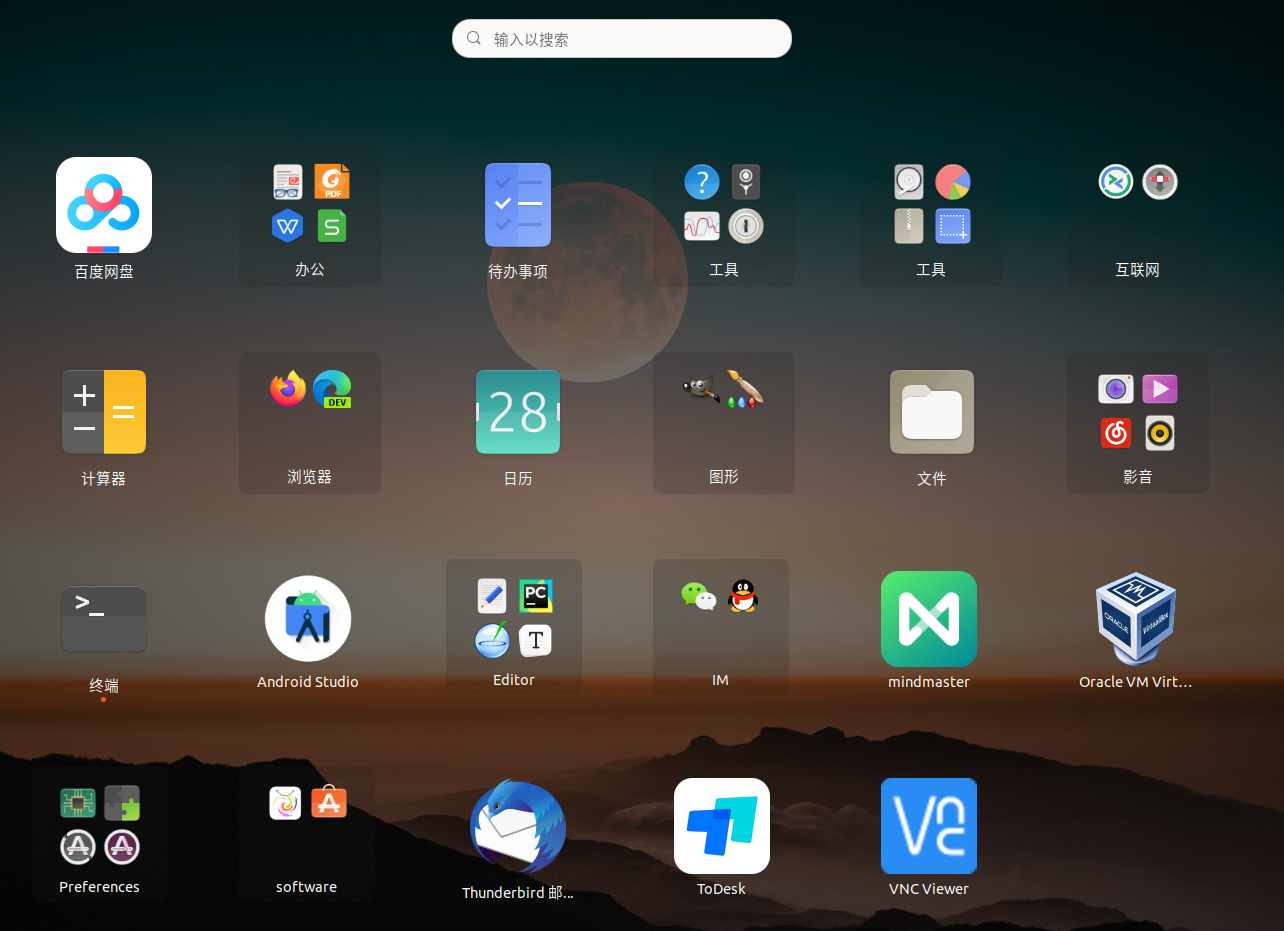Viewport: 1284px width, 931px height.
Task: Expand the Preferences folder
Action: (x=100, y=834)
